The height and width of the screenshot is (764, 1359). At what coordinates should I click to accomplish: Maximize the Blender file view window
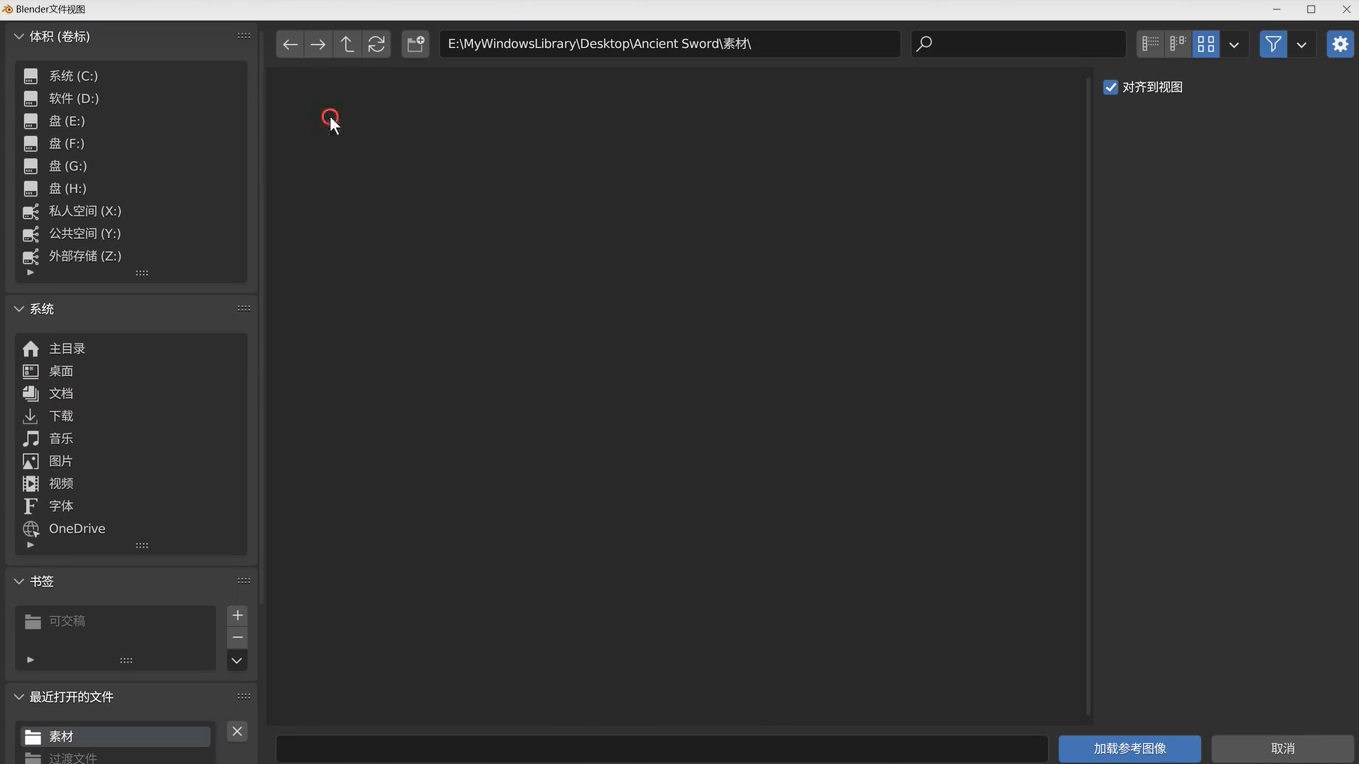[1311, 9]
